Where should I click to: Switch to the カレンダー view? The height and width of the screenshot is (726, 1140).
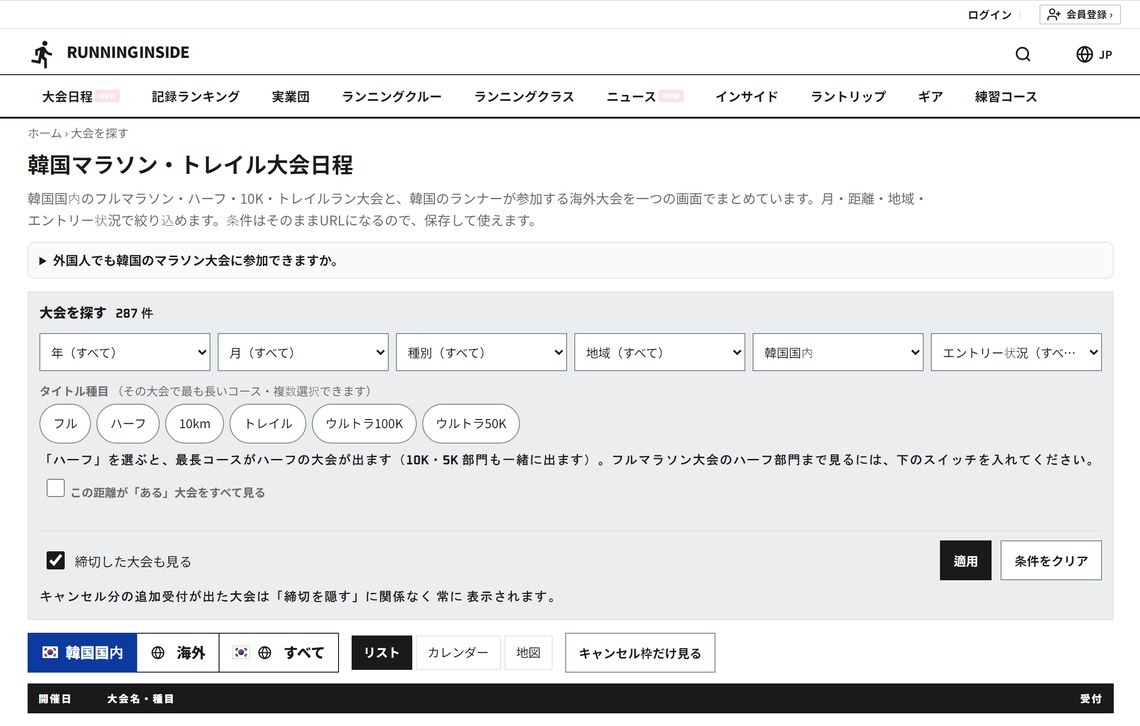[458, 653]
